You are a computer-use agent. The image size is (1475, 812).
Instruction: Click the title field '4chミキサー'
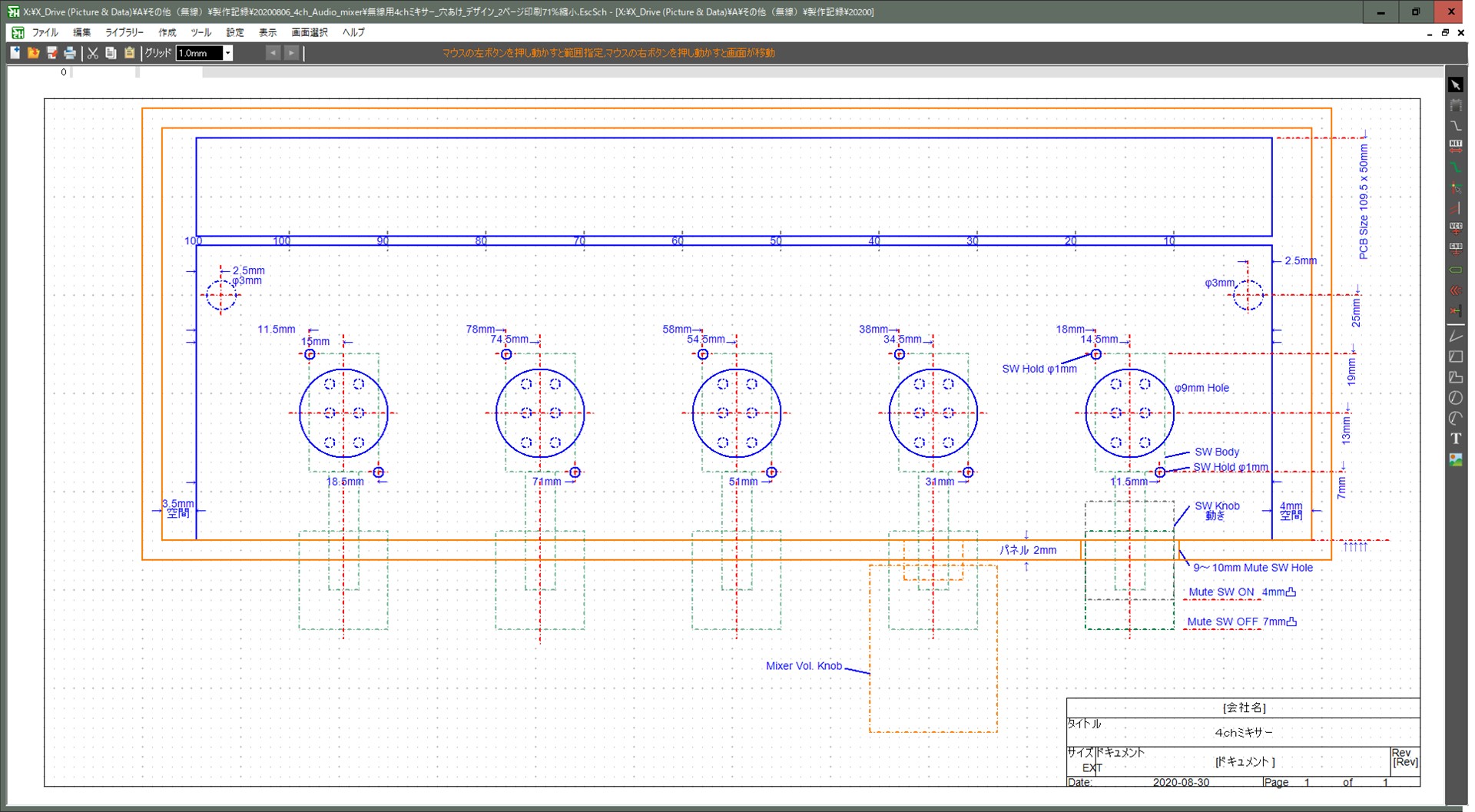pyautogui.click(x=1244, y=733)
